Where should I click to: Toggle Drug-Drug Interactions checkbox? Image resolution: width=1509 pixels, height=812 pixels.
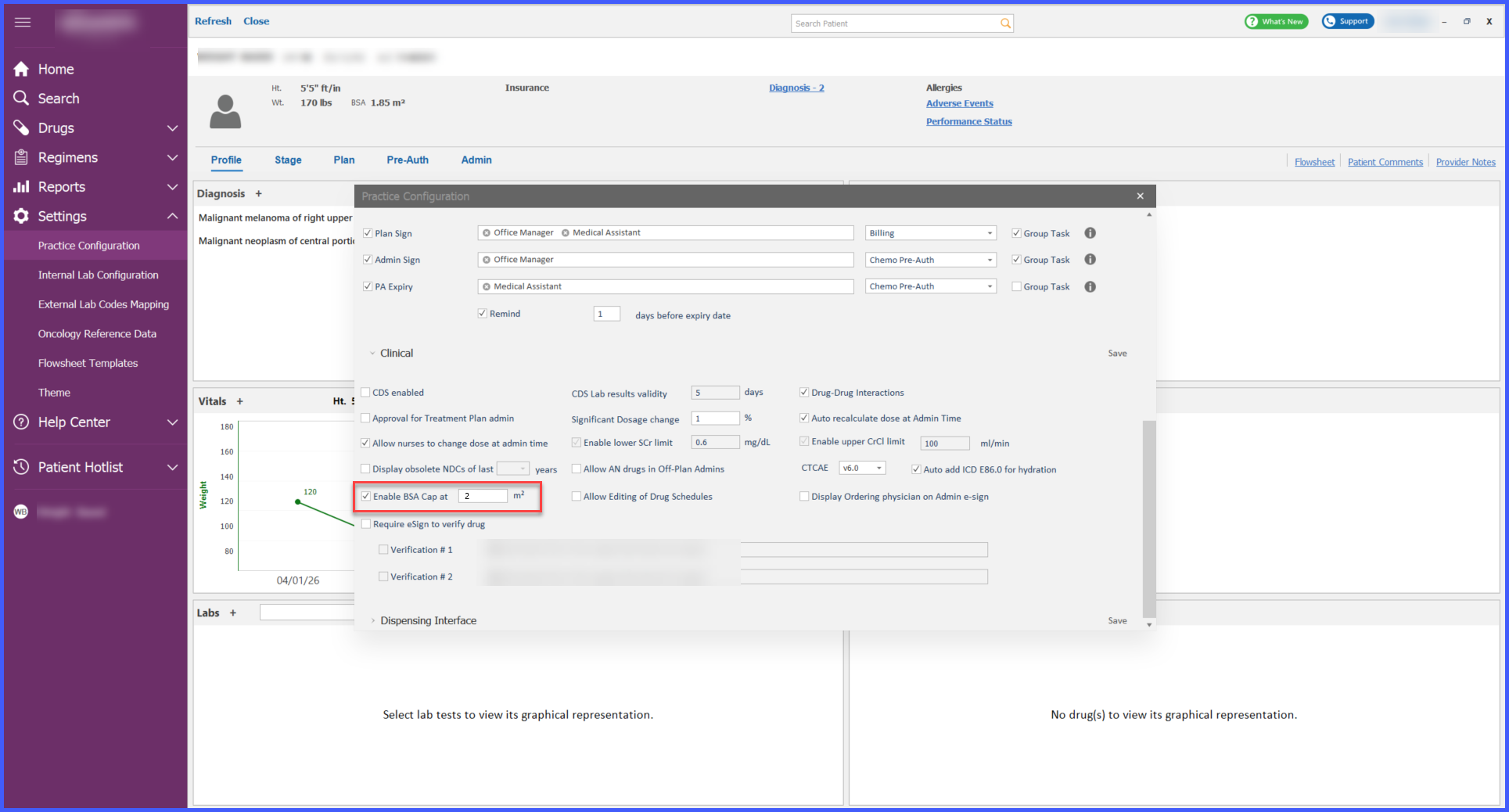(x=804, y=393)
